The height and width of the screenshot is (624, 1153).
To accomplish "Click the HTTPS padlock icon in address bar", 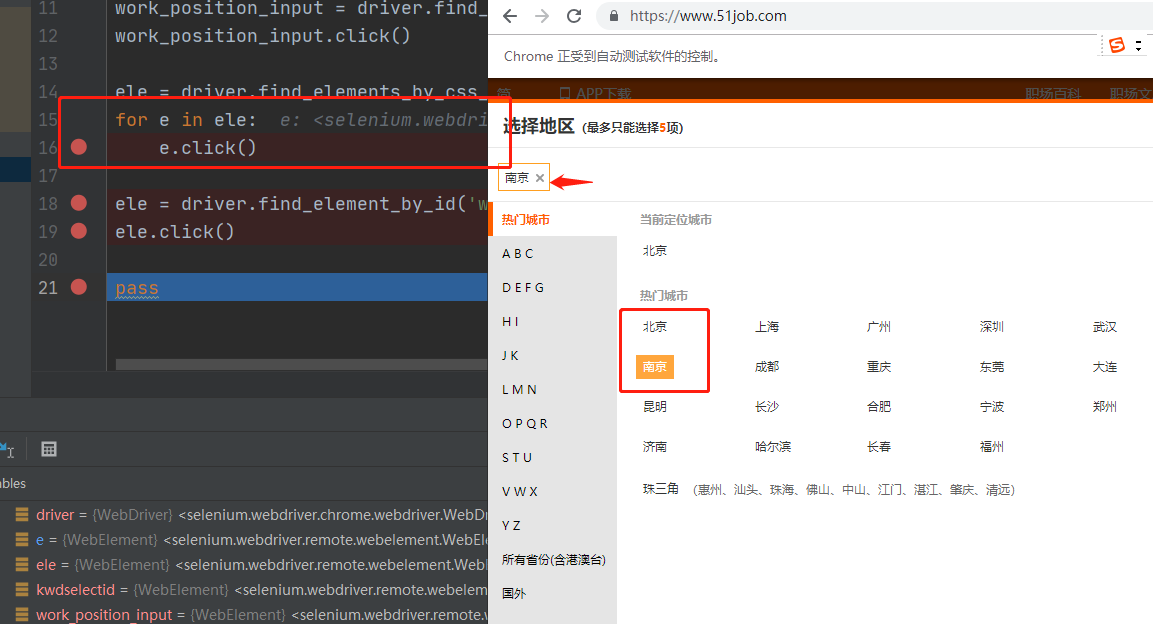I will coord(613,16).
